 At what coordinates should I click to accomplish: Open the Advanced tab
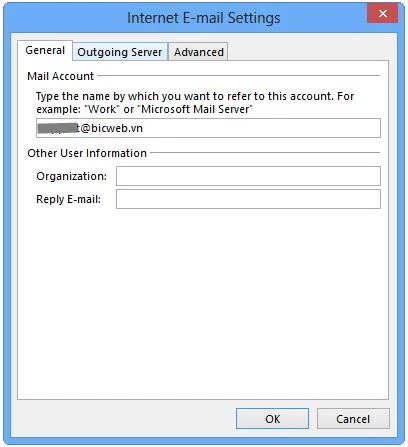(x=199, y=52)
